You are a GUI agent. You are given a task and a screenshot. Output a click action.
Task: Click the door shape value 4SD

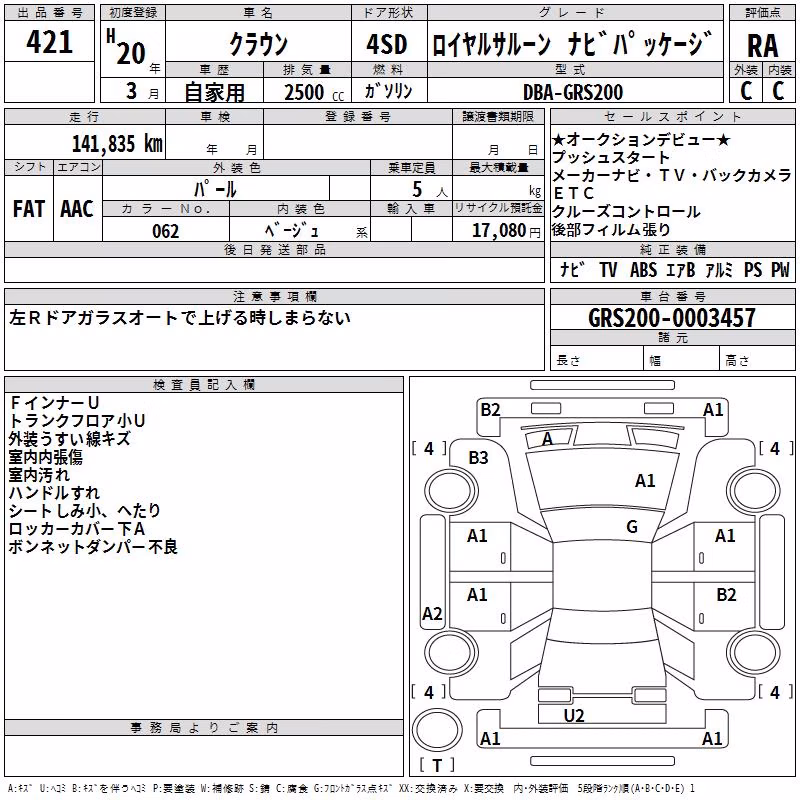(387, 45)
